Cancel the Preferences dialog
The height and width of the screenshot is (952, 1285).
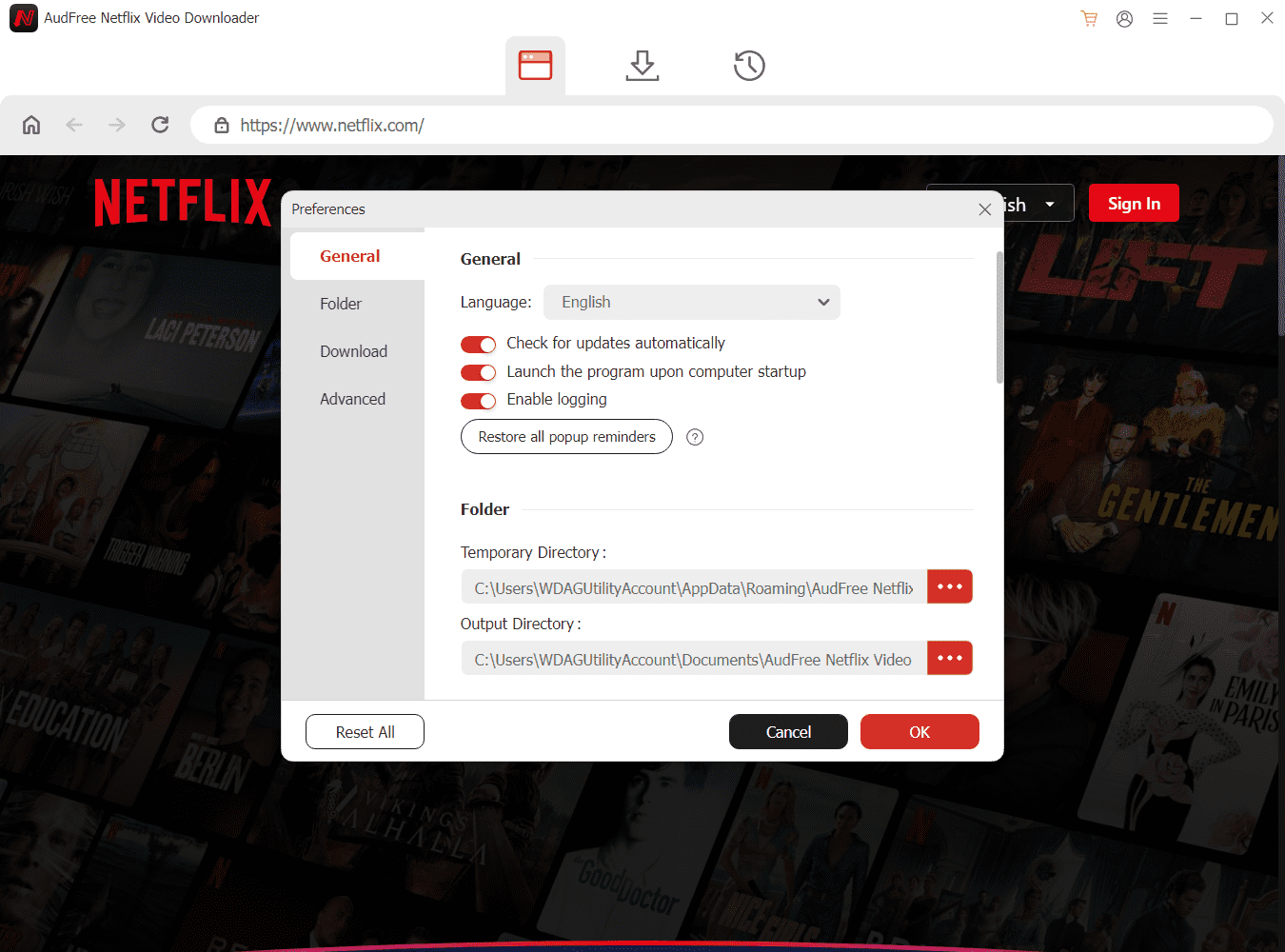pyautogui.click(x=789, y=732)
